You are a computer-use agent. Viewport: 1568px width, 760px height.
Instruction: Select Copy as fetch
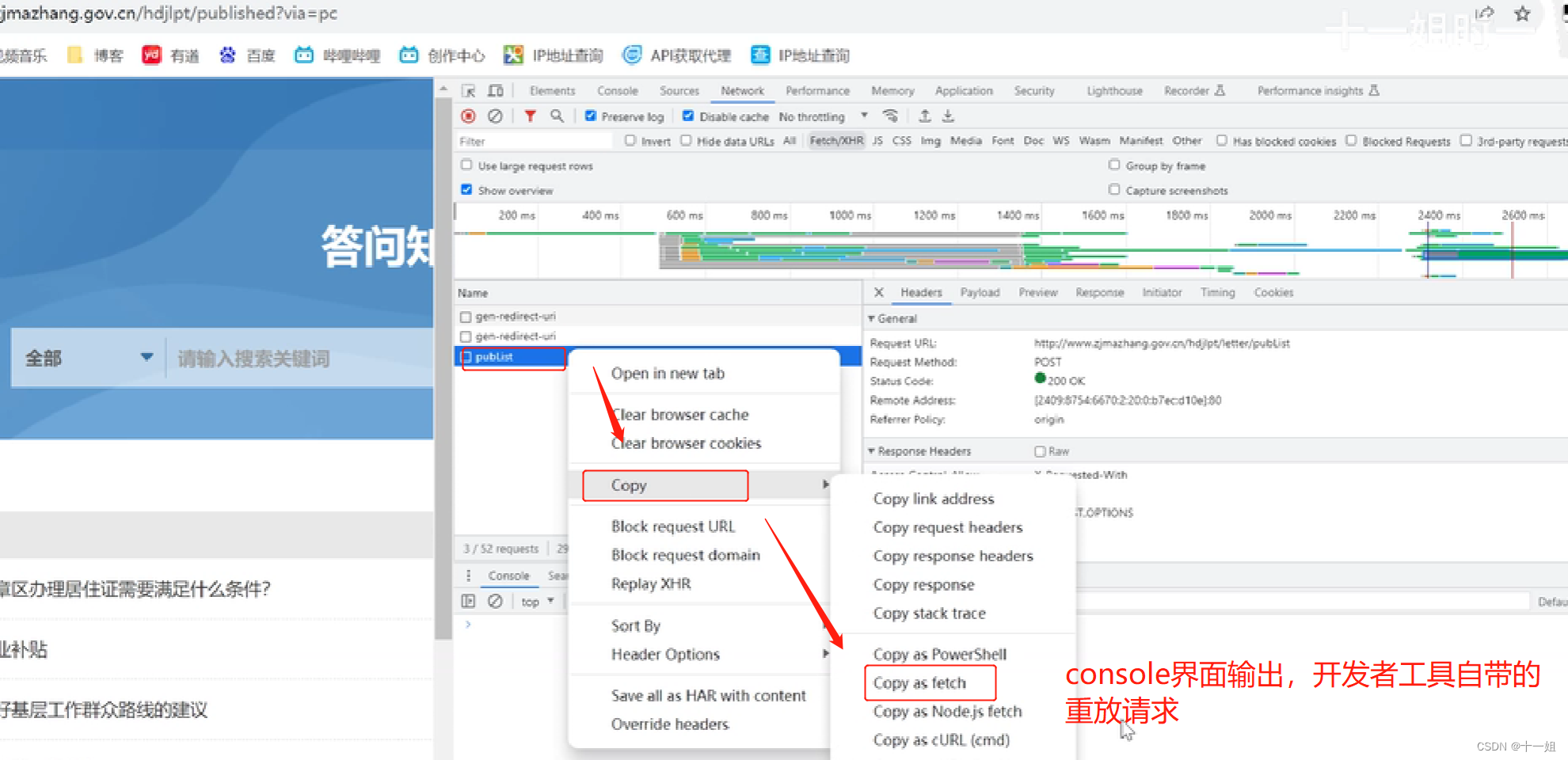pos(919,682)
